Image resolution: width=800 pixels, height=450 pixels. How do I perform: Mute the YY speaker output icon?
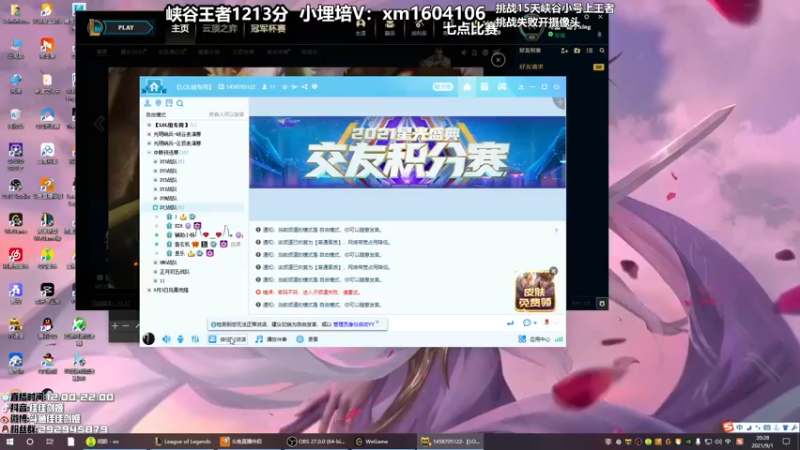166,339
